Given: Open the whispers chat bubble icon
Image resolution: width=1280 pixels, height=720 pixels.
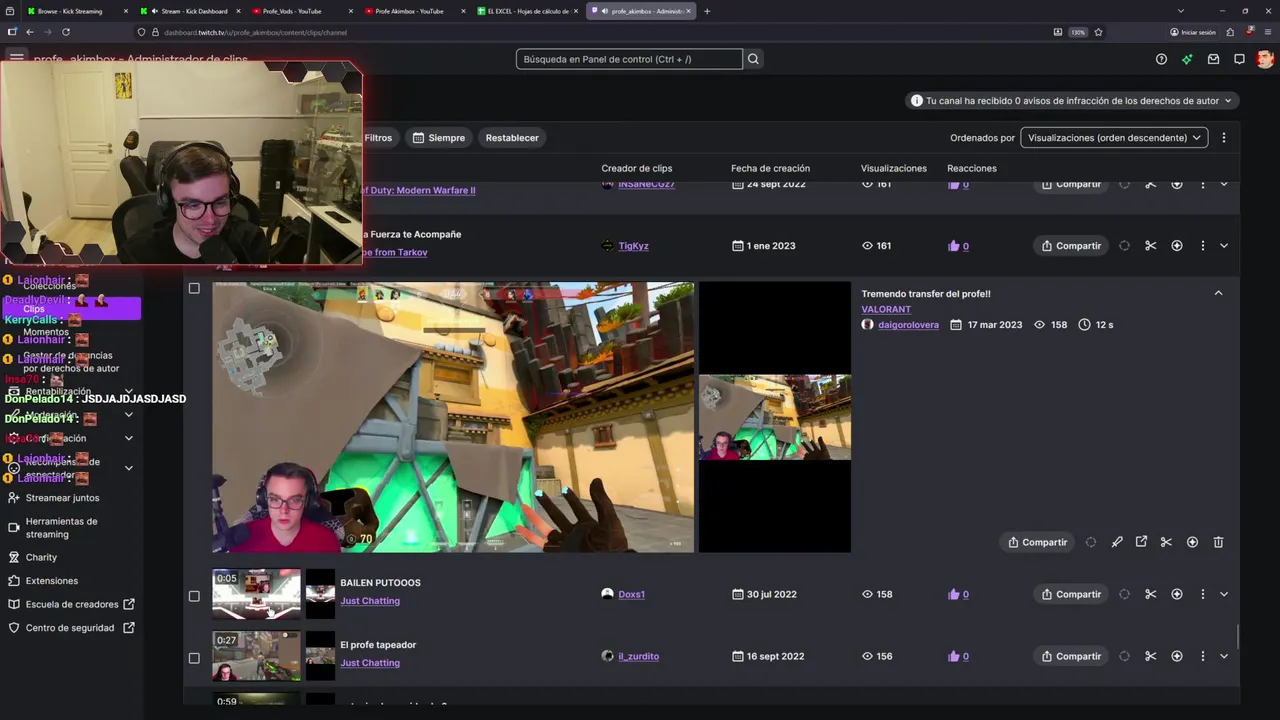Looking at the screenshot, I should click(1239, 59).
